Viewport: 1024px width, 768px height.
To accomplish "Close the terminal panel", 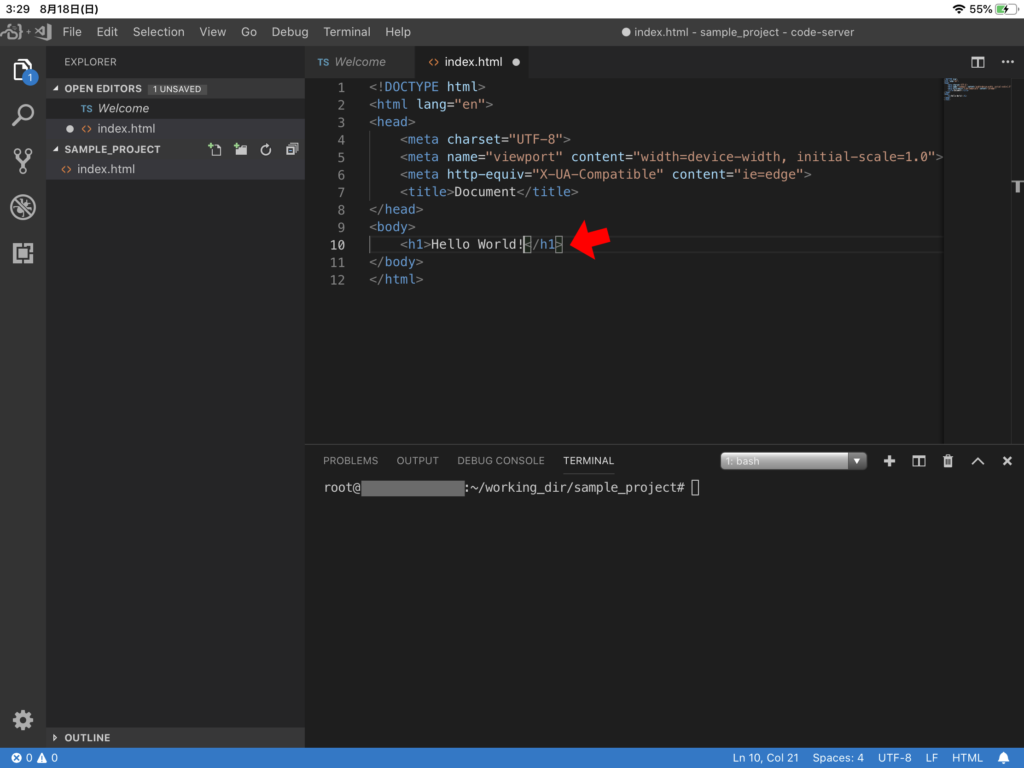I will (1007, 461).
